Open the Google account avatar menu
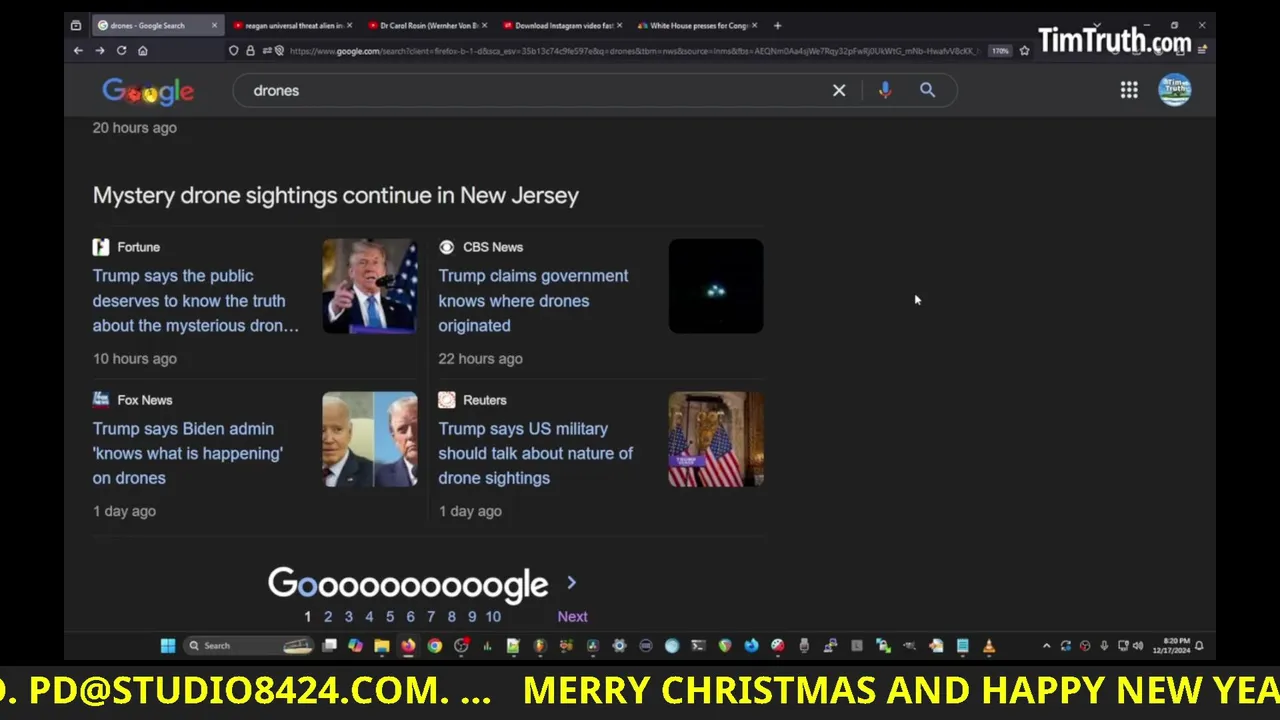 pos(1174,90)
